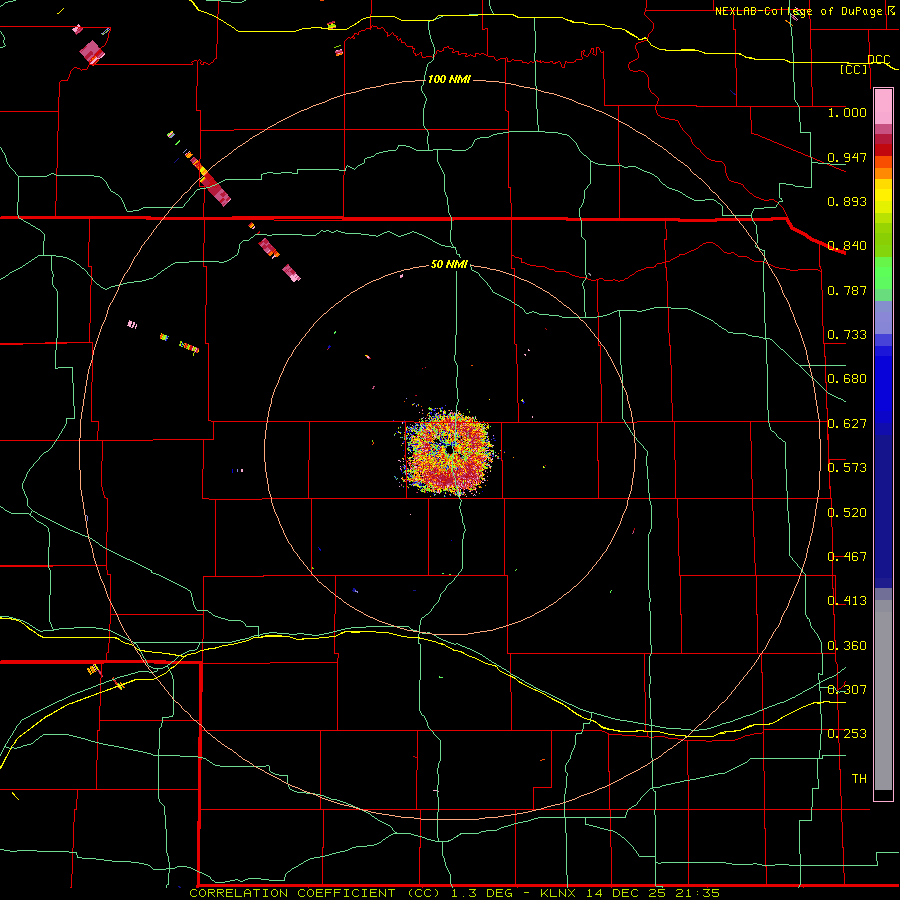Click the 0.360 scale value

click(x=847, y=646)
